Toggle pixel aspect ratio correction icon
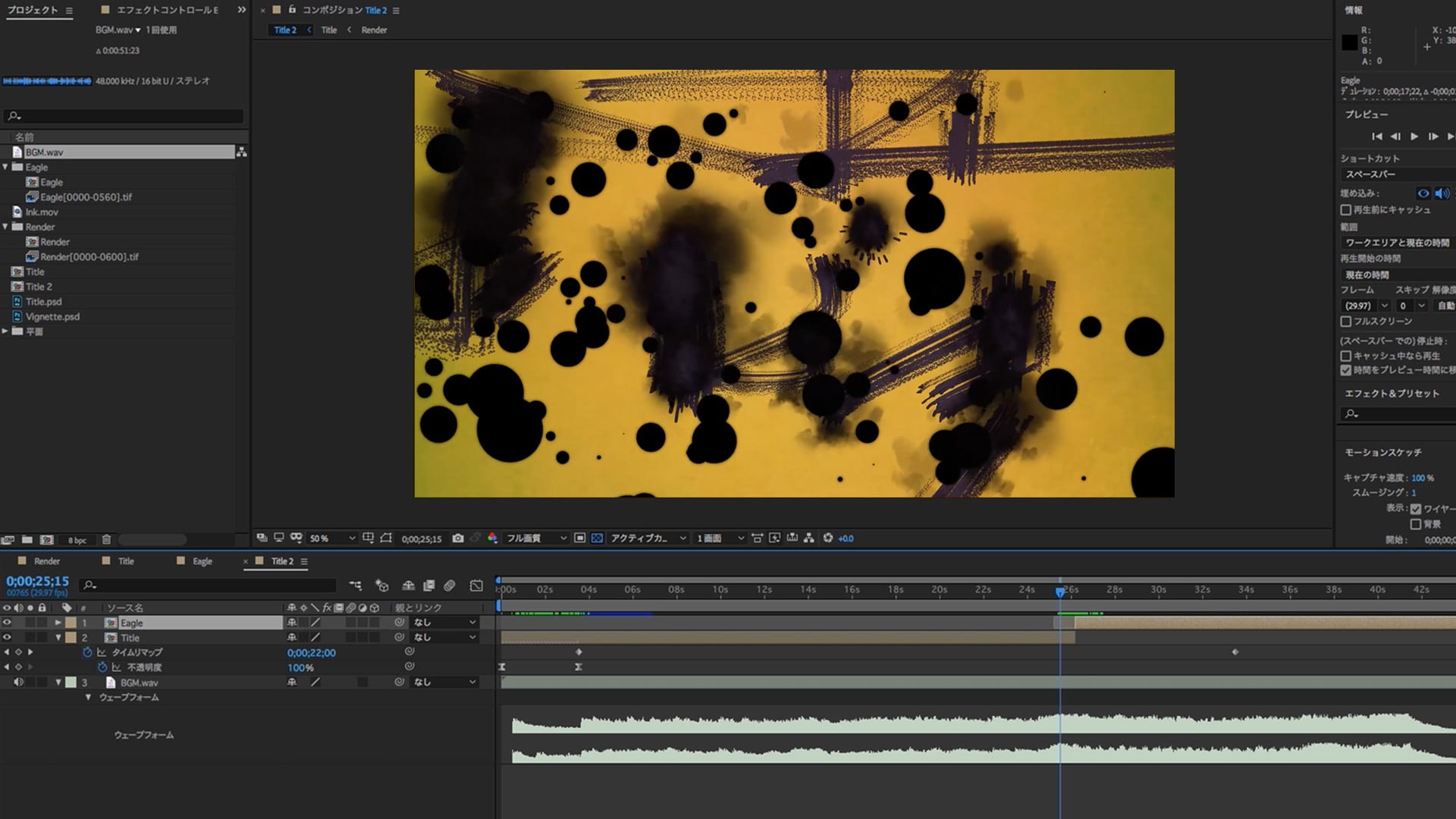 point(757,538)
